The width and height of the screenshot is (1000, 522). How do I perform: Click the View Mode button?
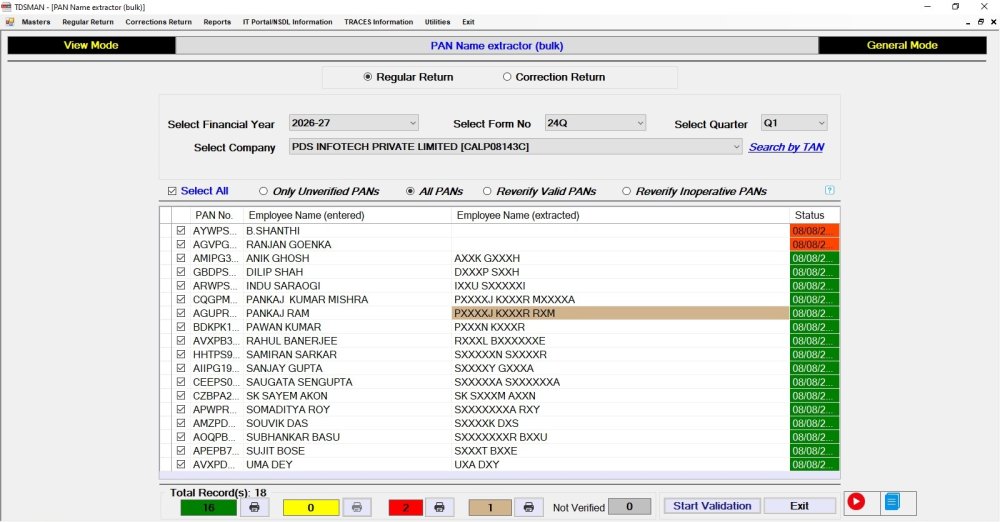pyautogui.click(x=91, y=45)
